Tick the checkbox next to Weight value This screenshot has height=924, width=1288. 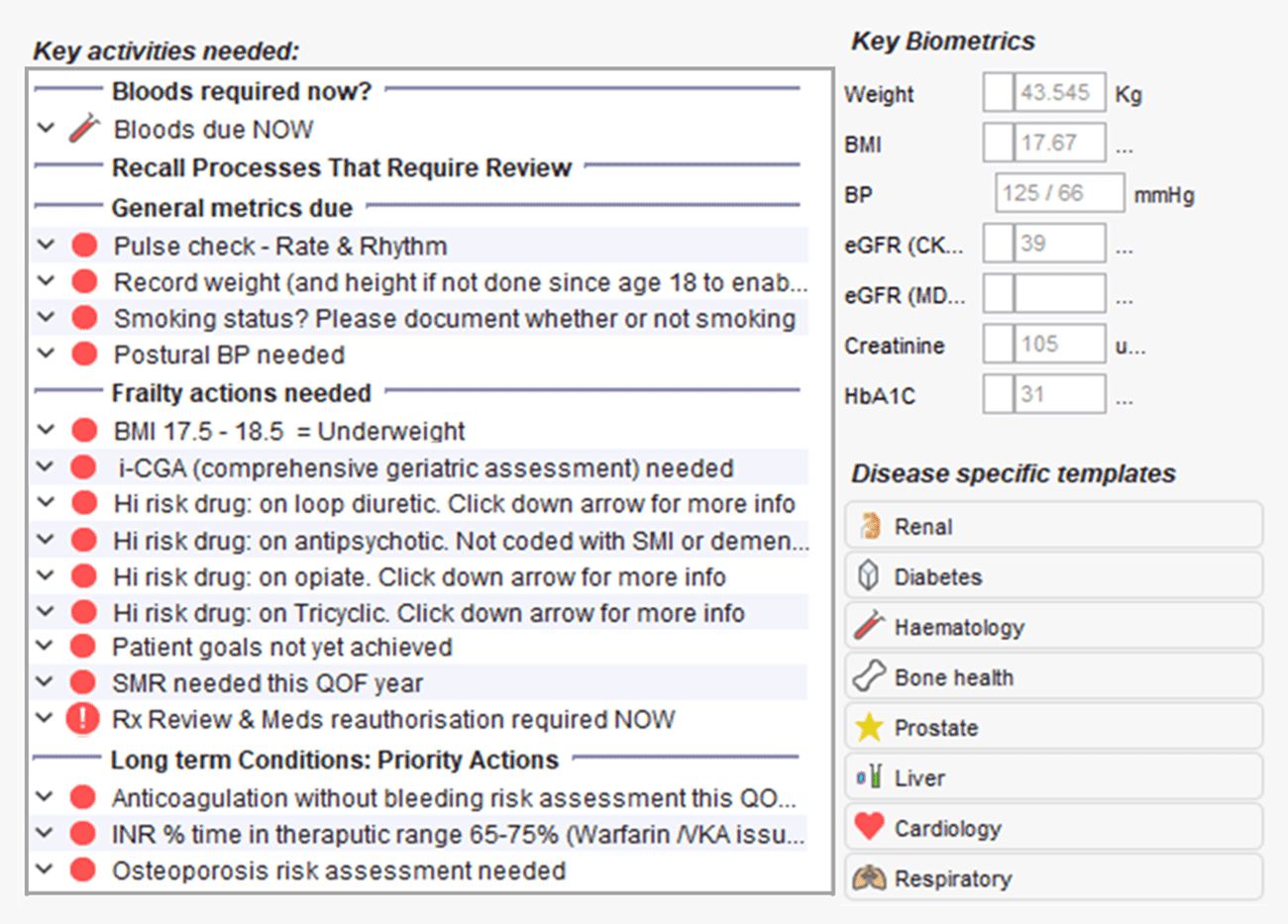[998, 93]
